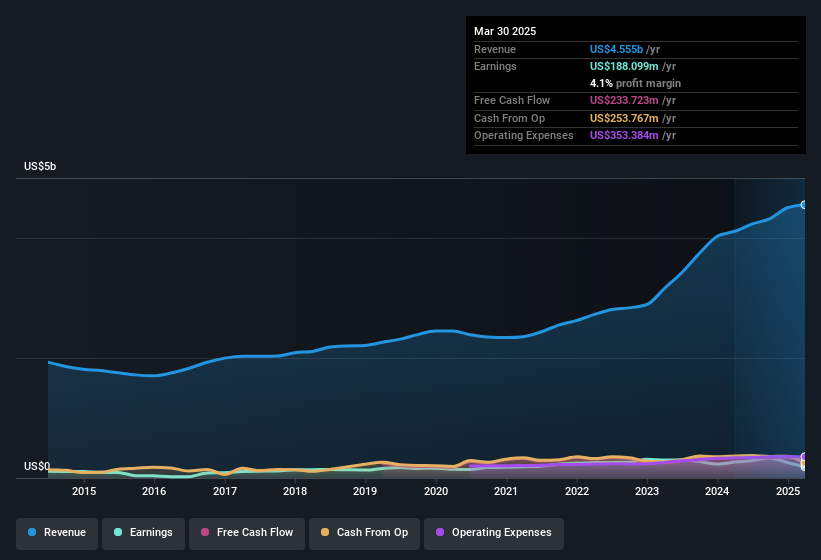Click the US$253.767m cash from op value
Image resolution: width=821 pixels, height=560 pixels.
(x=624, y=118)
